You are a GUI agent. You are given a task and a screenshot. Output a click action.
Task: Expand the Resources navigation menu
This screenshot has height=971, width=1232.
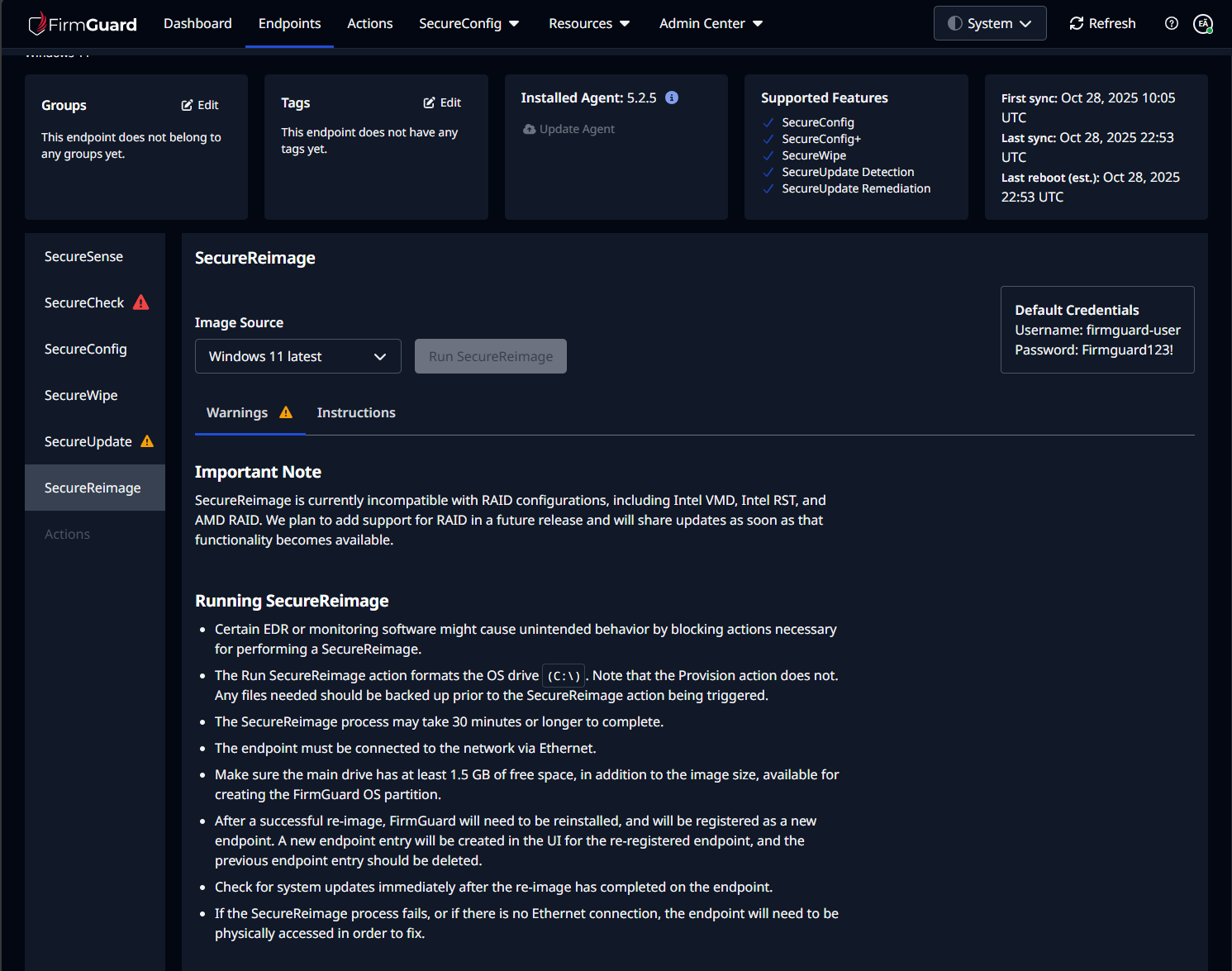click(589, 23)
